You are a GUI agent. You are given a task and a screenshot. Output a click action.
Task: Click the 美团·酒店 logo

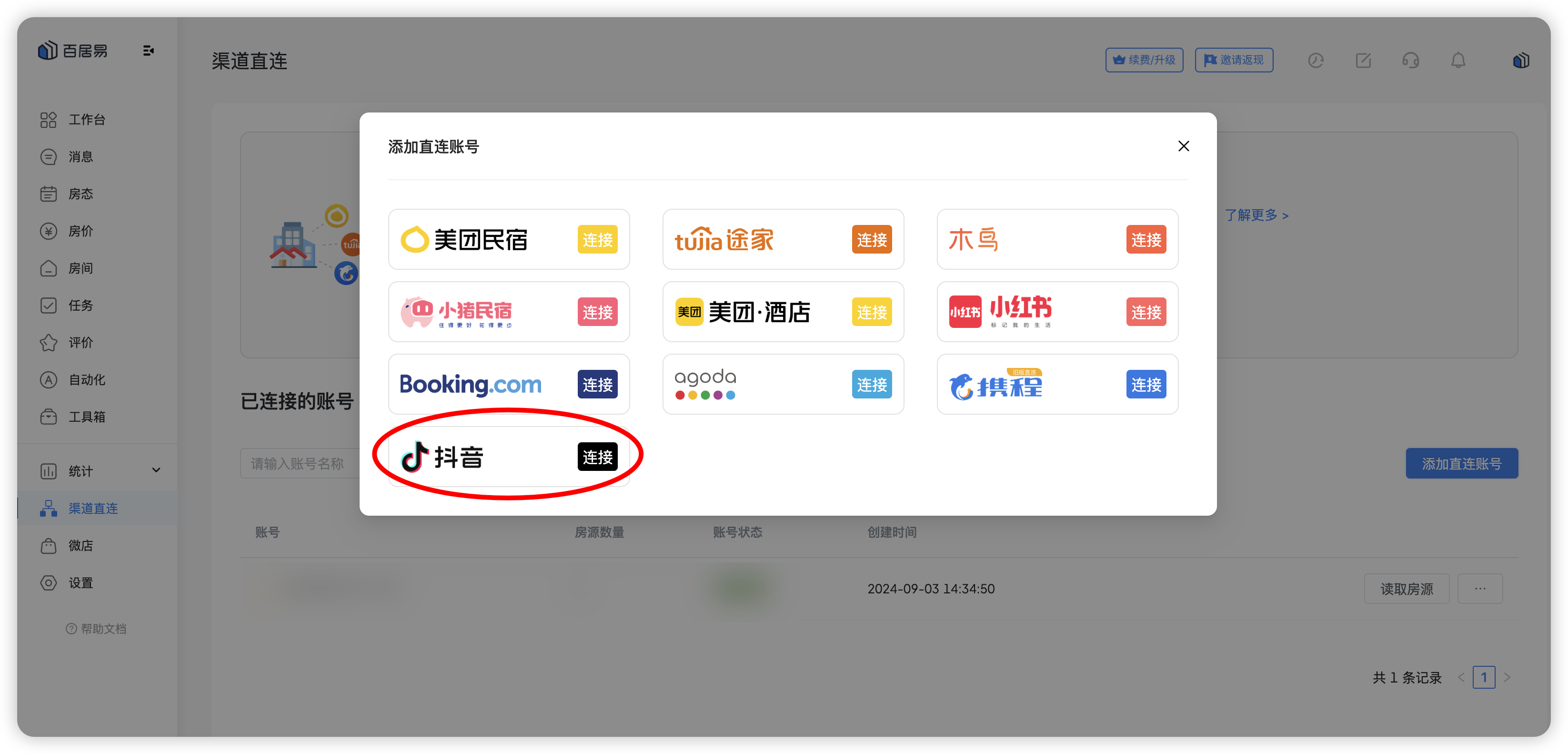click(743, 312)
